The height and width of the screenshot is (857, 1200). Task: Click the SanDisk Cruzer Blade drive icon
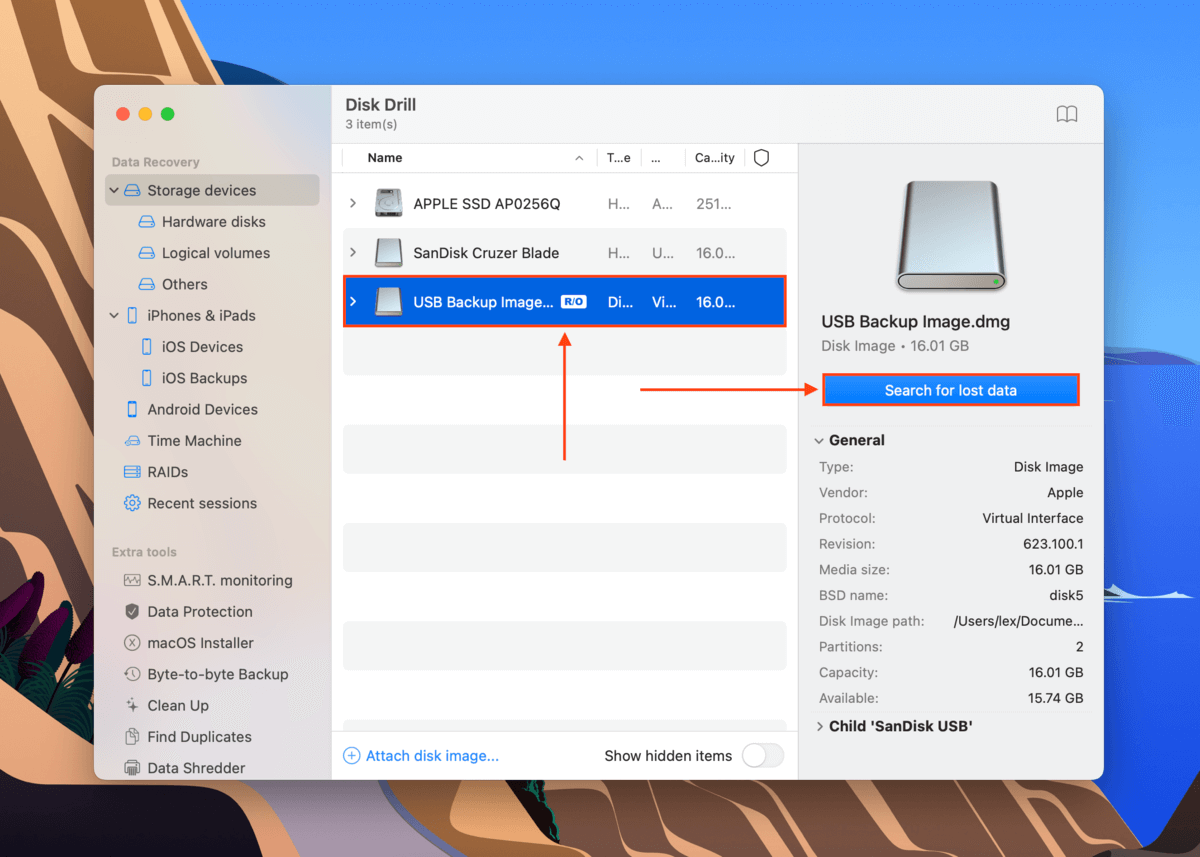(388, 253)
